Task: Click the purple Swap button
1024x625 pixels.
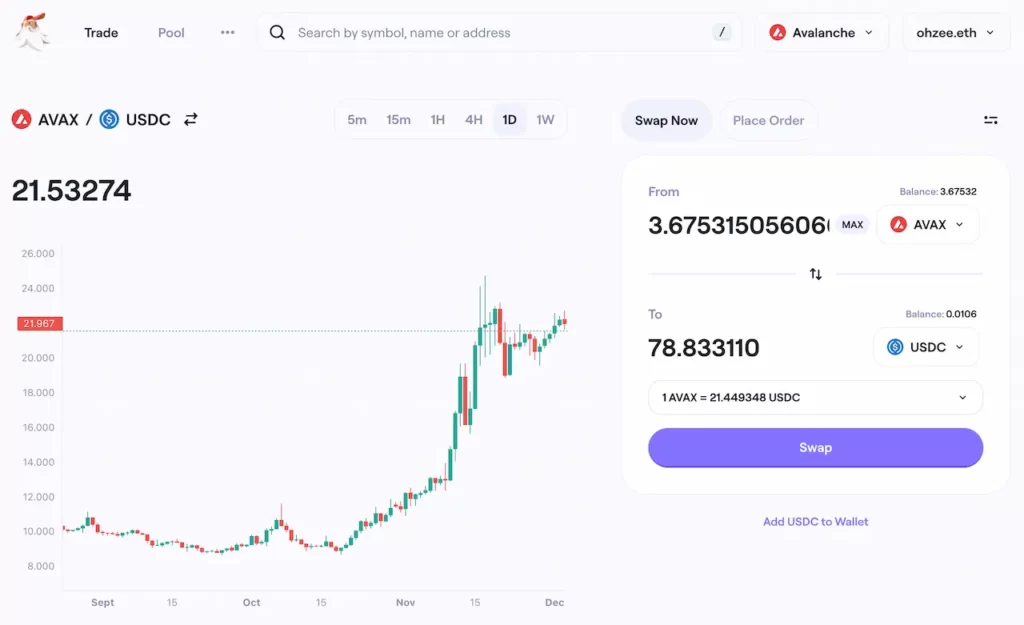Action: 815,447
